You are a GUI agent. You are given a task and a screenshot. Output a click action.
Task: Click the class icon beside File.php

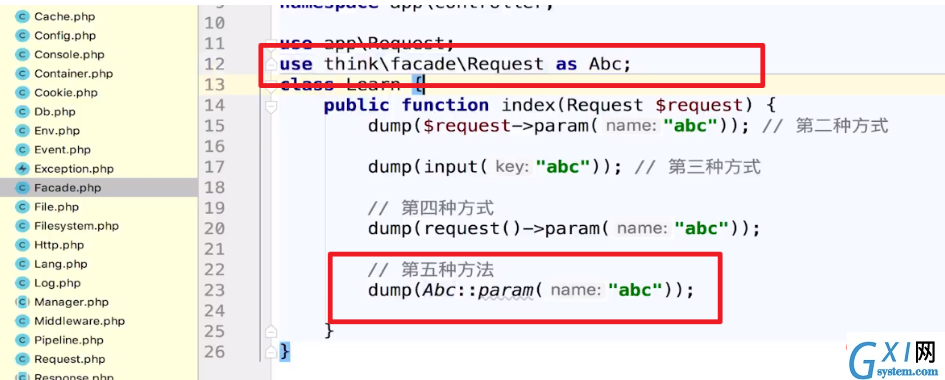pyautogui.click(x=22, y=207)
